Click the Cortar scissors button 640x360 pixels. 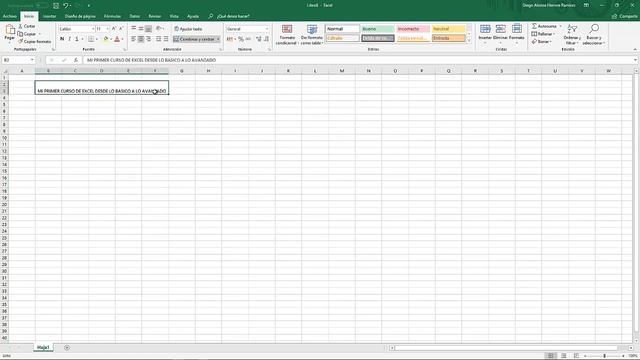coord(27,26)
